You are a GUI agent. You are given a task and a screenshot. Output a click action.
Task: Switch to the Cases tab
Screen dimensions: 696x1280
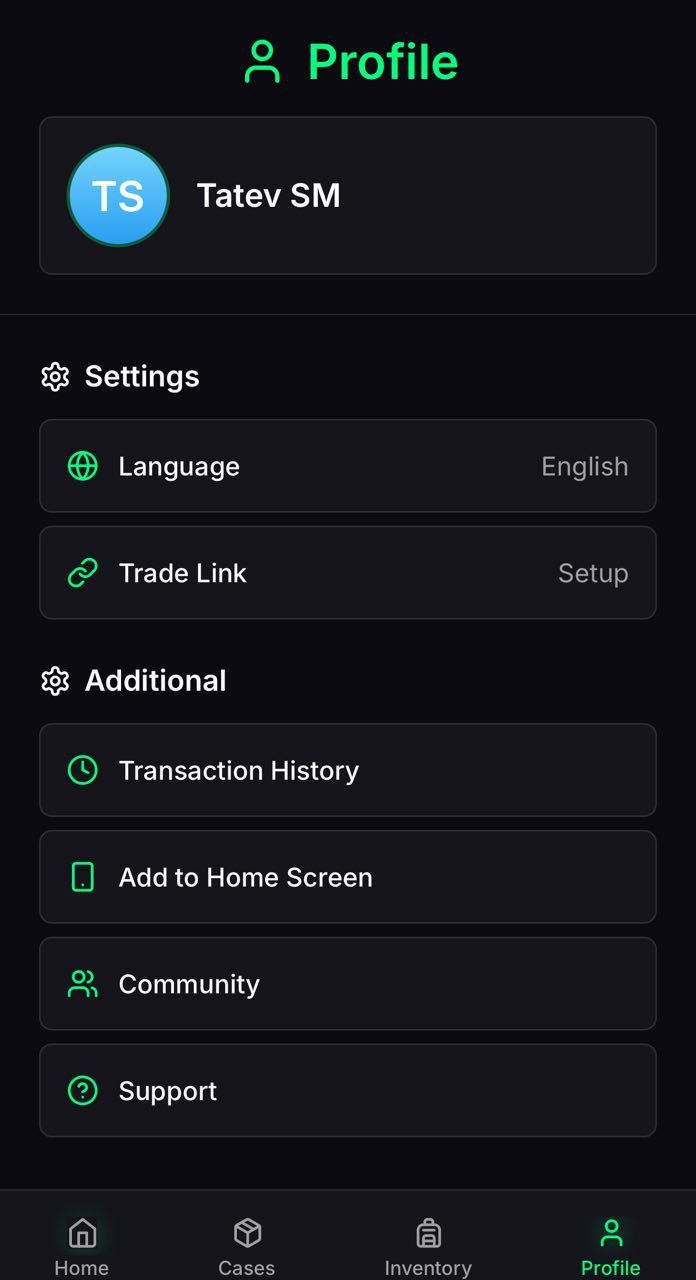246,1243
